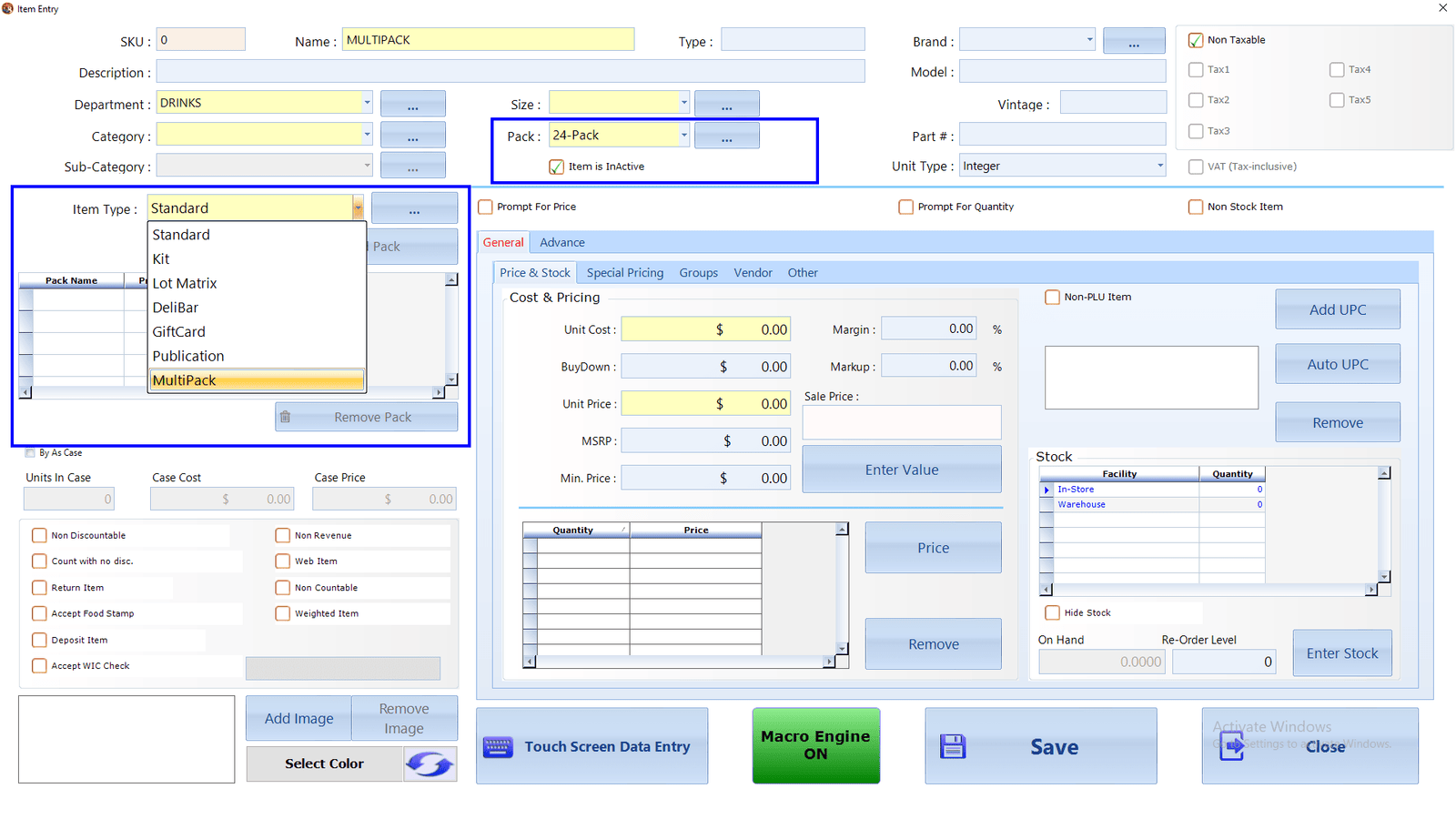The height and width of the screenshot is (819, 1456).
Task: Tick the Weighted Item checkbox
Action: point(283,613)
